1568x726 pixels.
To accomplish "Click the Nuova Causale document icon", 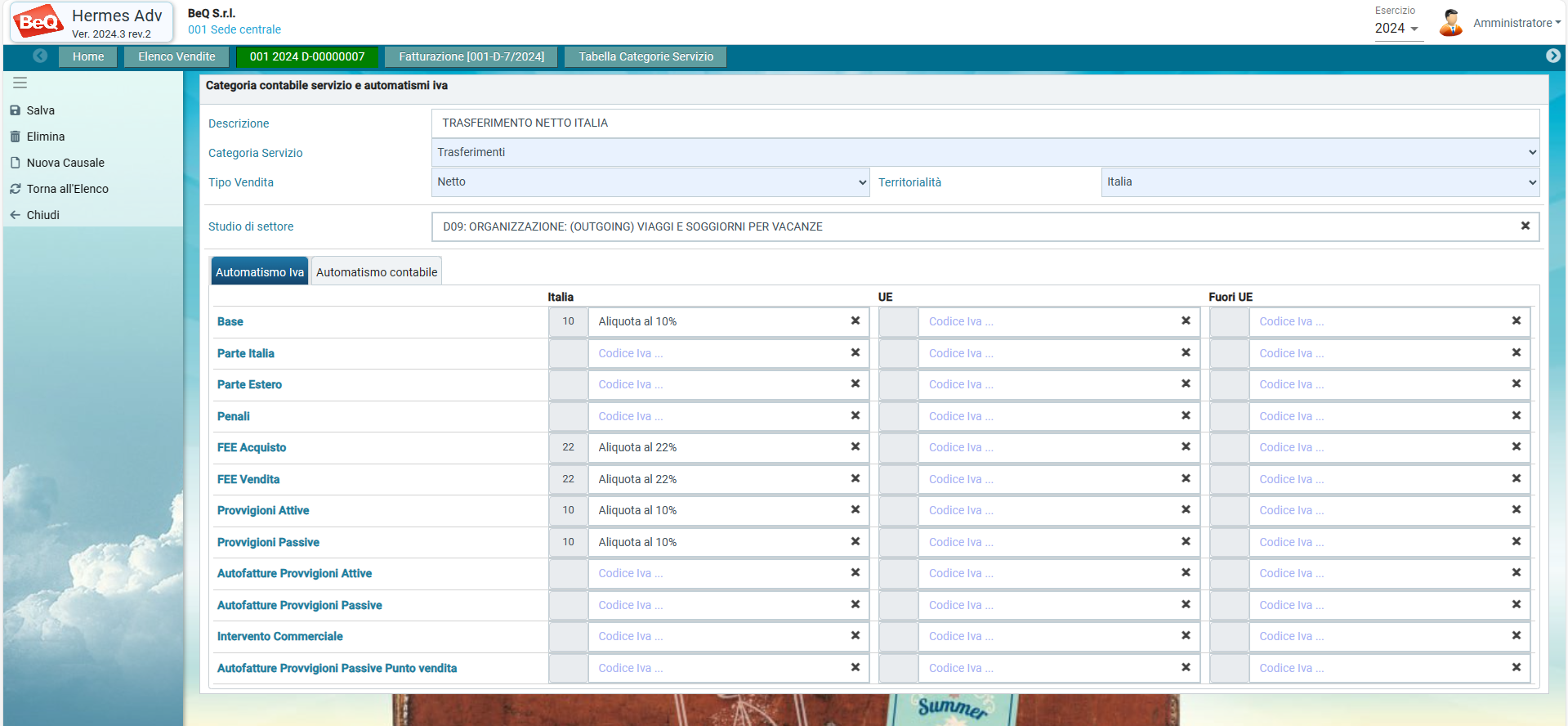I will click(15, 163).
